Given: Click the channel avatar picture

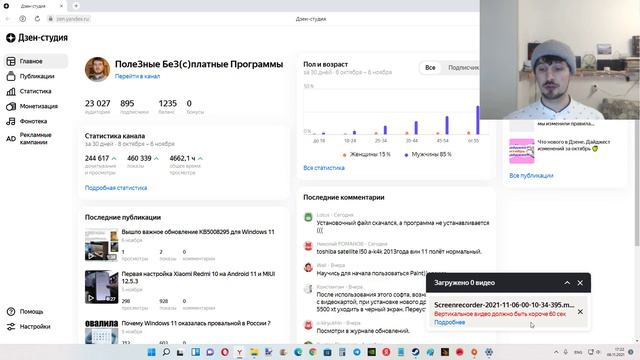Looking at the screenshot, I should pos(97,69).
